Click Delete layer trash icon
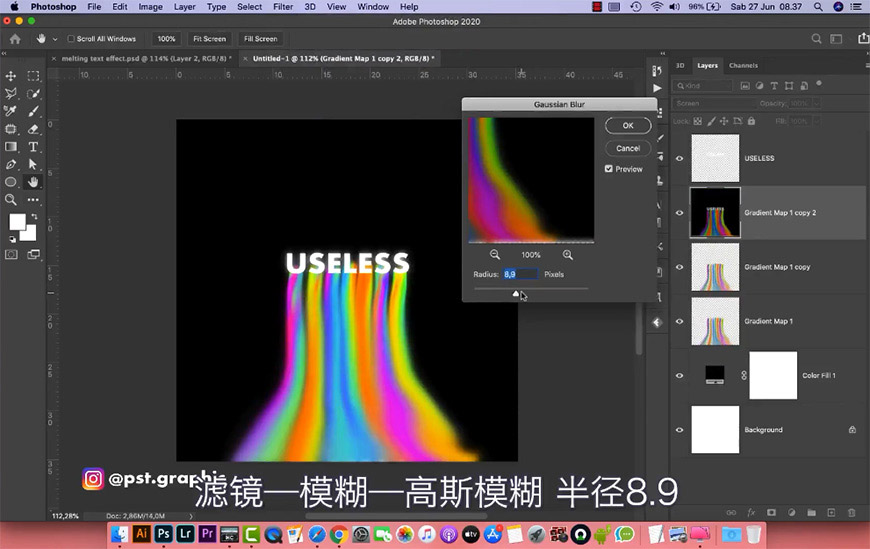The image size is (870, 549). pyautogui.click(x=851, y=512)
